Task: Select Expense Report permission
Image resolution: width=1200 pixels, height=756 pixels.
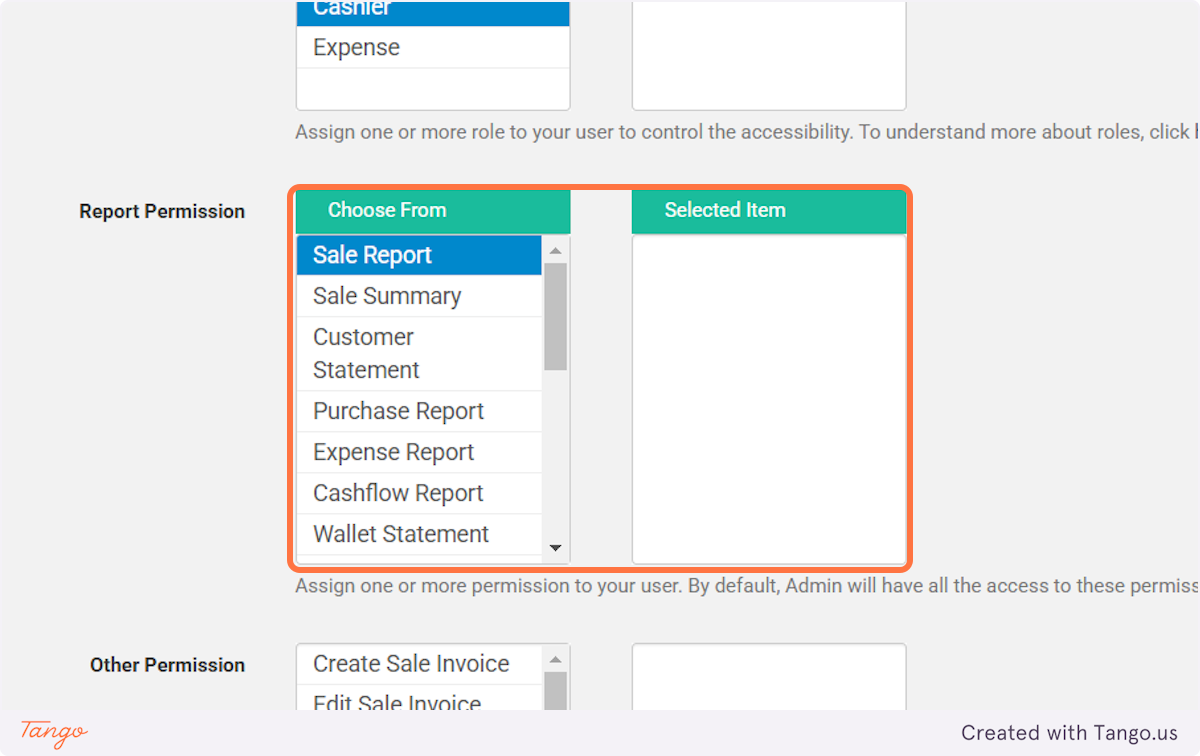Action: pos(419,452)
